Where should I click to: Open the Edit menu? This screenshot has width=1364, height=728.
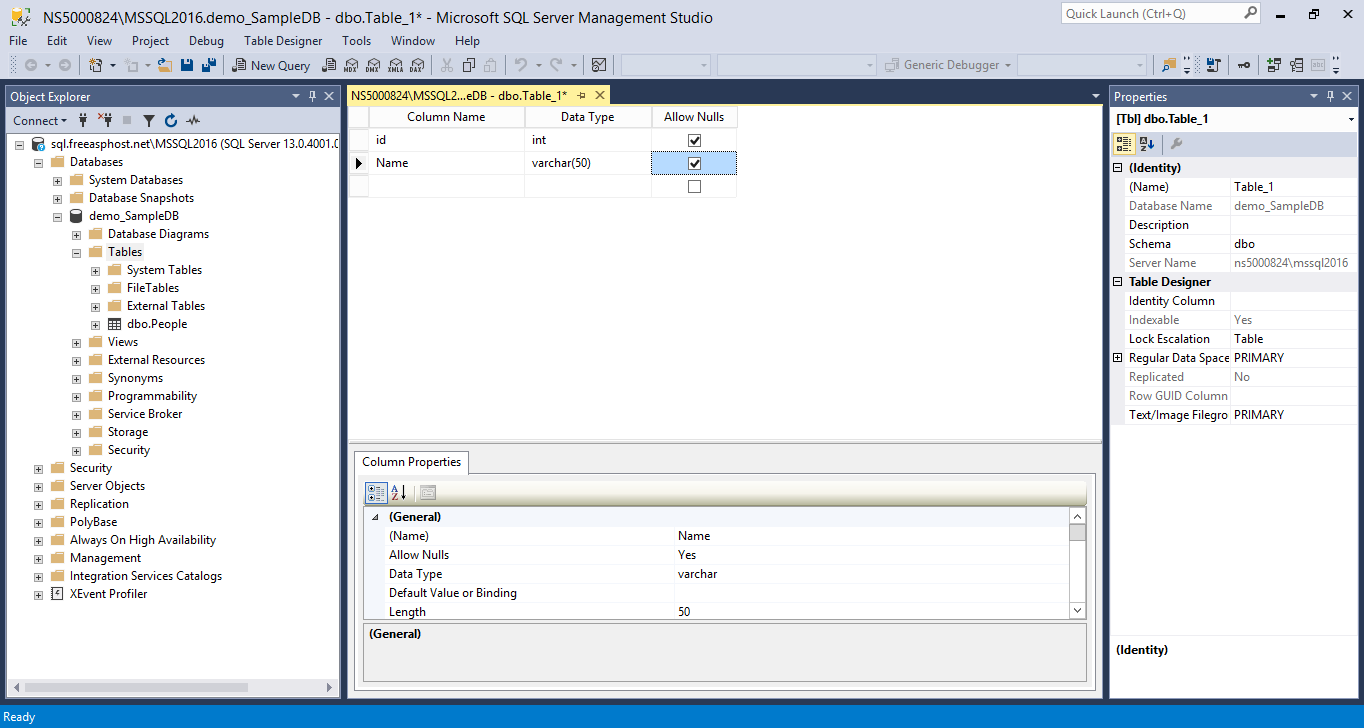(x=57, y=41)
